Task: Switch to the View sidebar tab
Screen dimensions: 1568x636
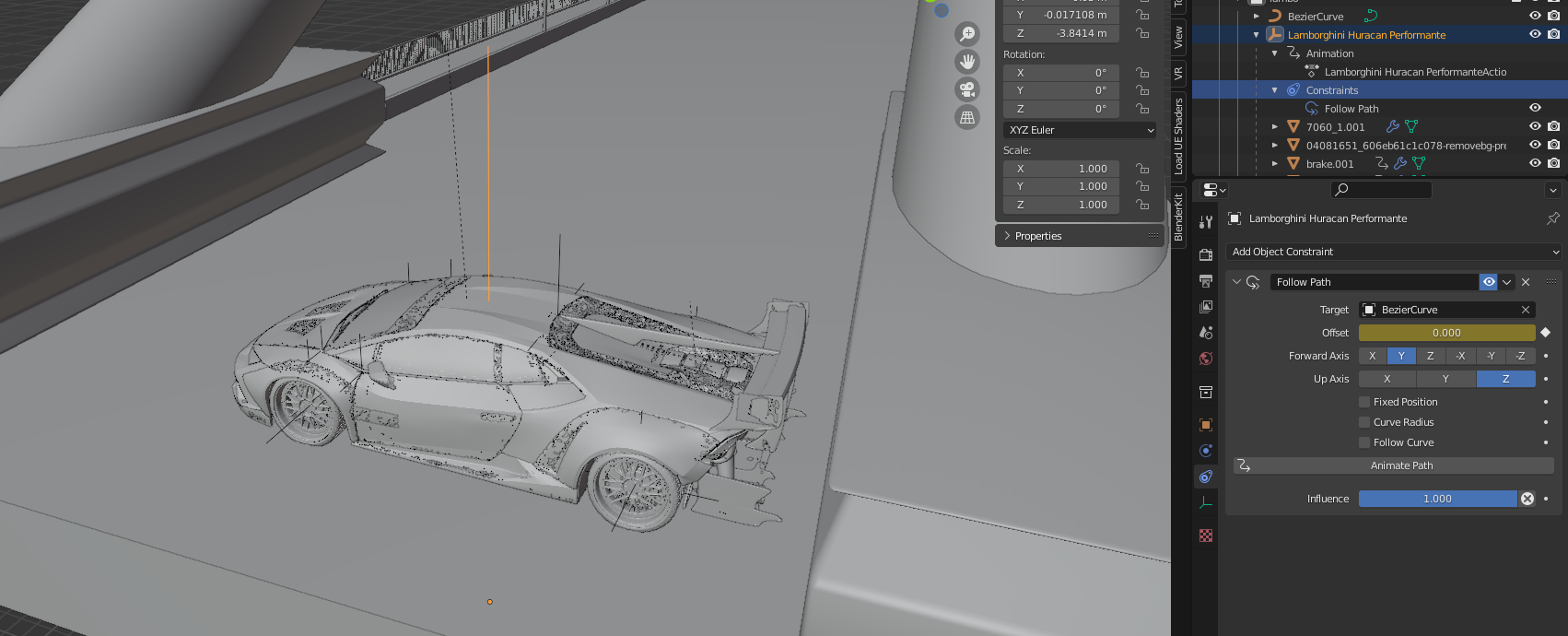Action: [1178, 38]
